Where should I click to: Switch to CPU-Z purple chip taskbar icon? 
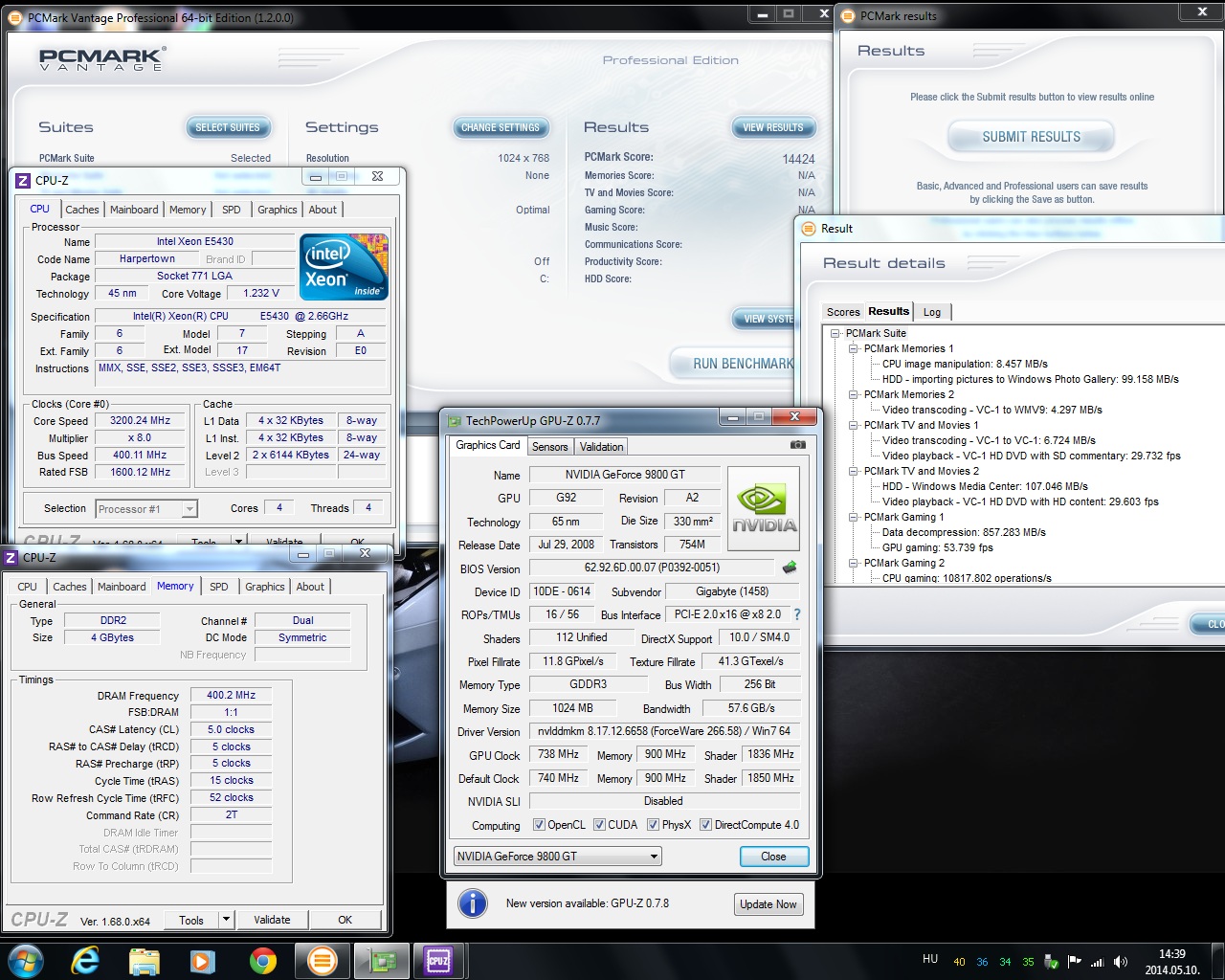click(x=438, y=961)
